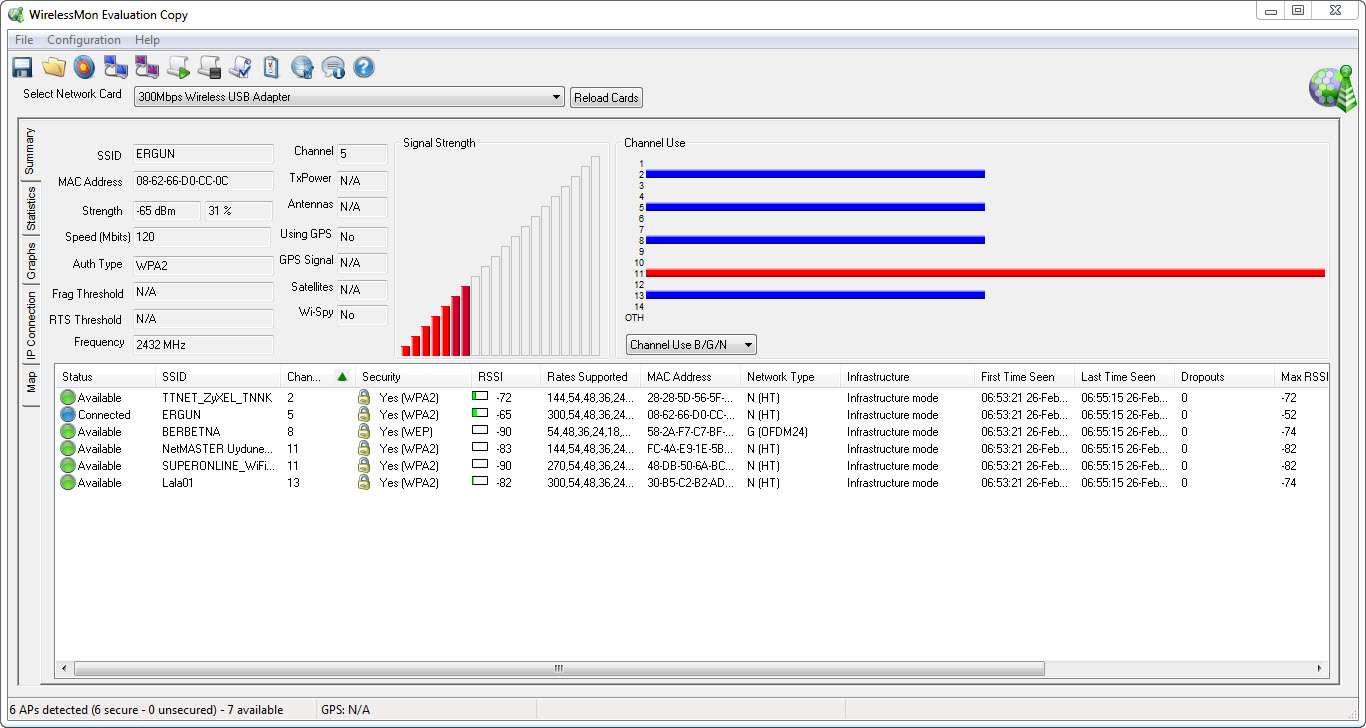Click green status circle for Lala01
Viewport: 1366px width, 728px height.
(68, 483)
